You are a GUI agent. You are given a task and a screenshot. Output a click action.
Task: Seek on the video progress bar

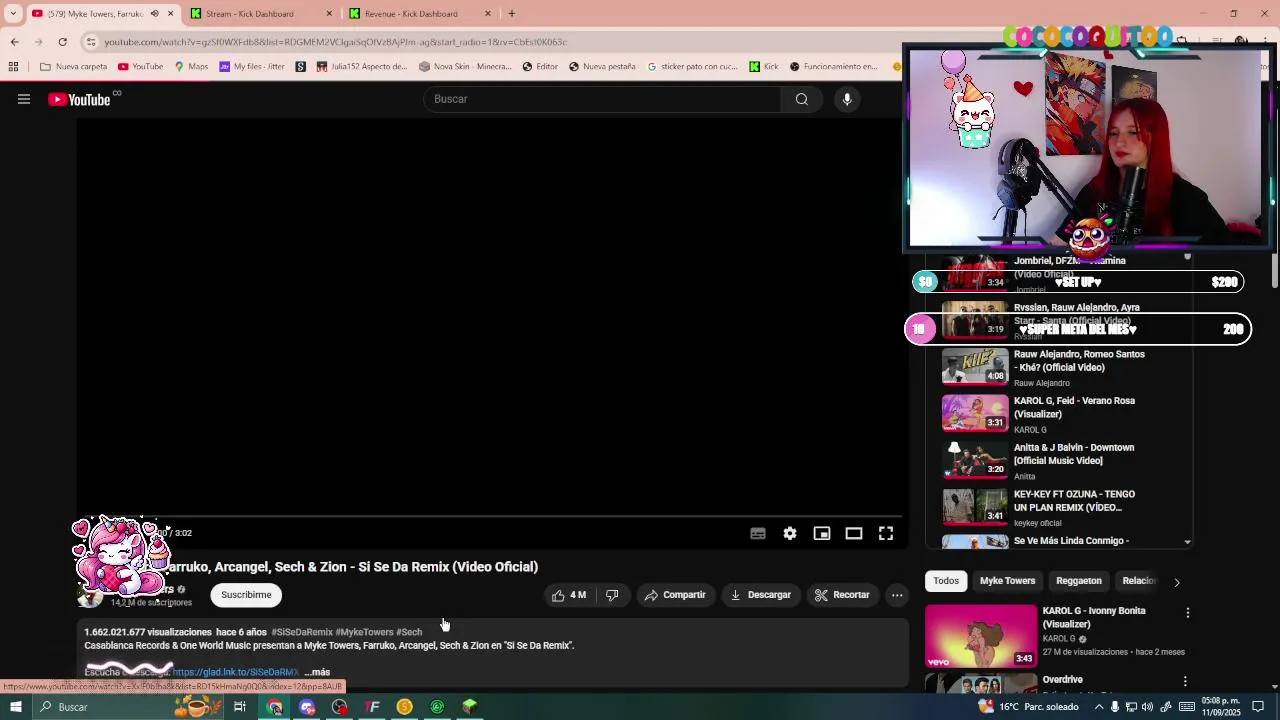coord(492,517)
